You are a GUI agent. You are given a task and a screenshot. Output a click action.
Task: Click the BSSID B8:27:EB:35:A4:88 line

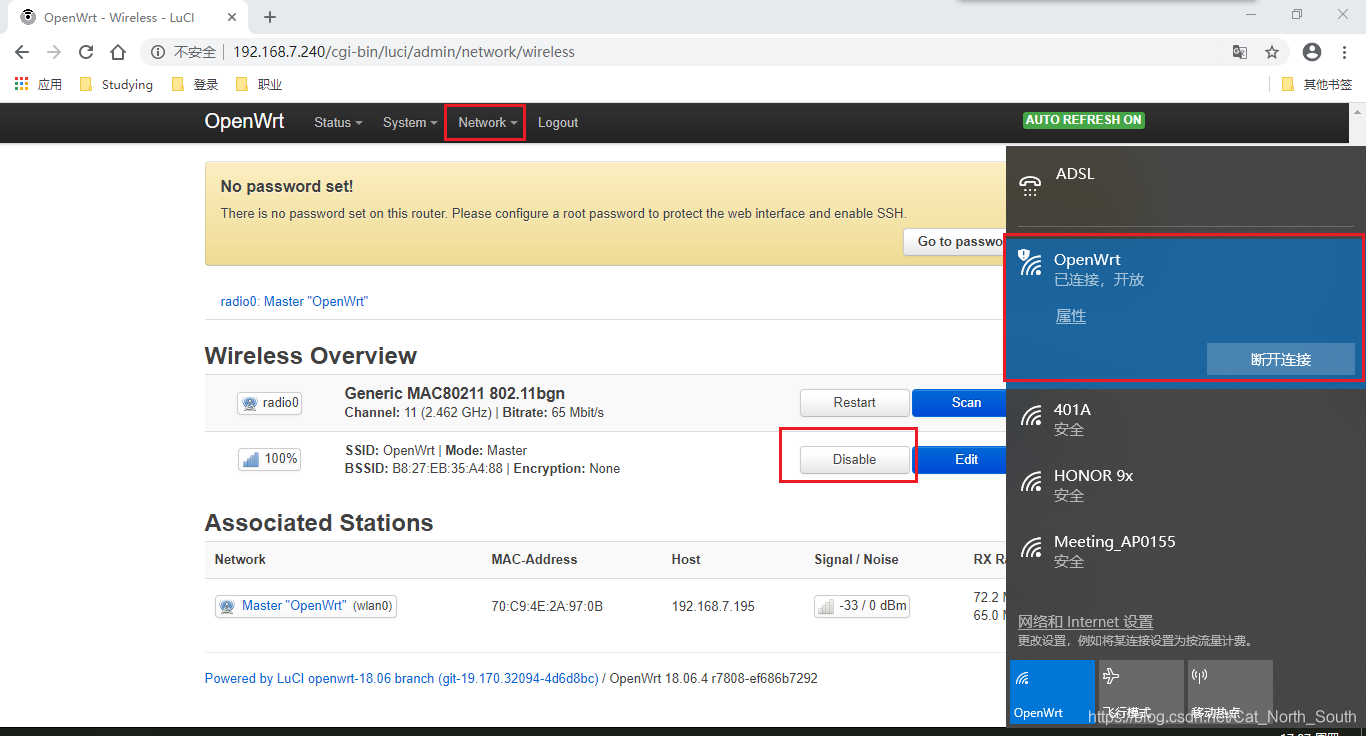tap(482, 468)
